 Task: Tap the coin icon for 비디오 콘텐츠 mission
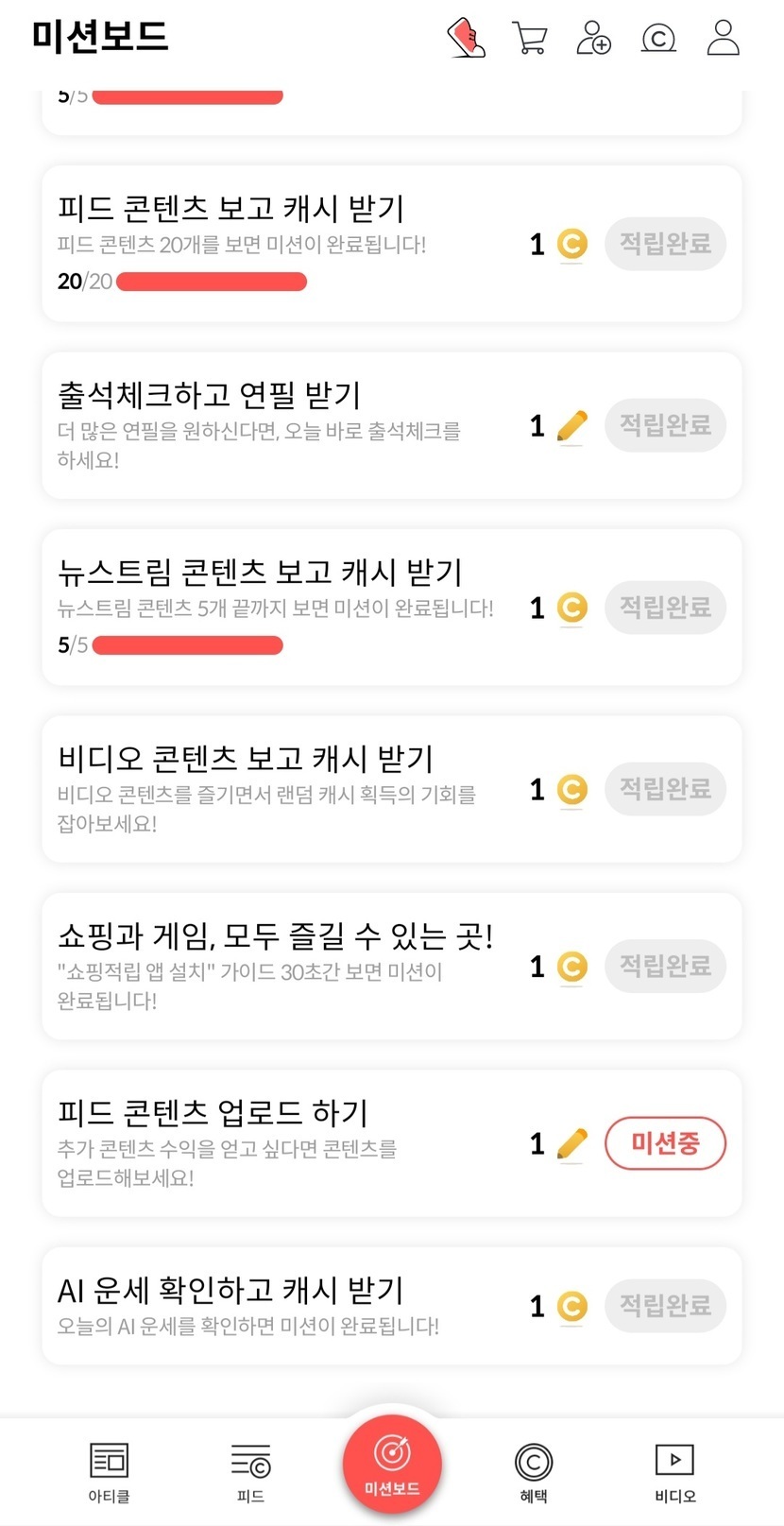571,790
